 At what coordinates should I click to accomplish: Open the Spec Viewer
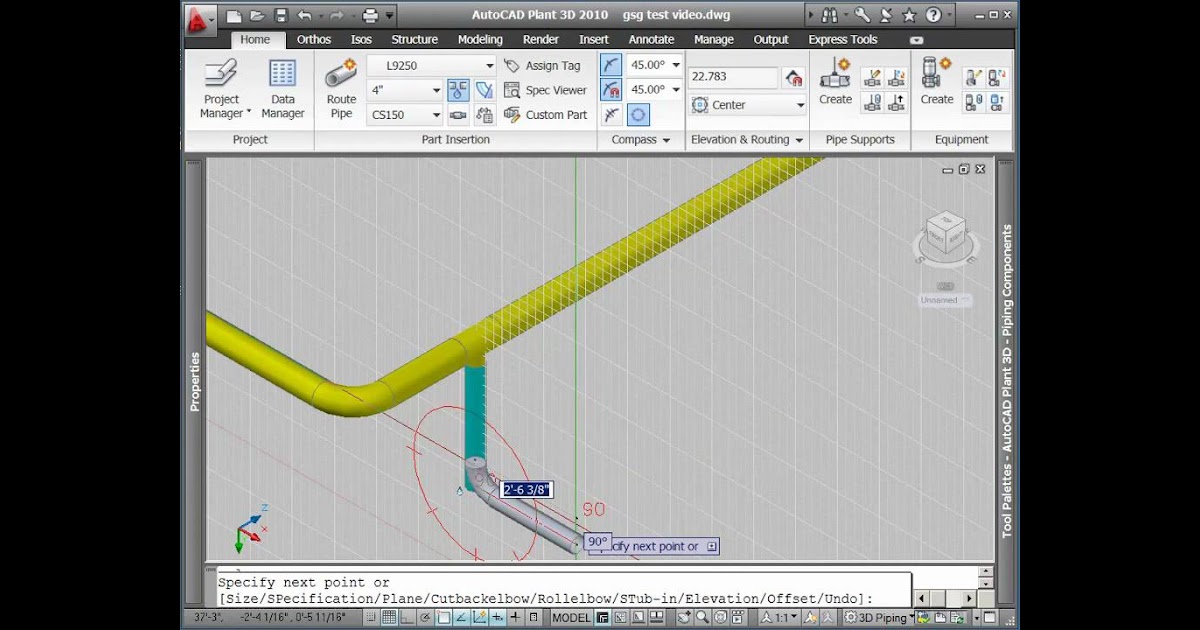pos(545,90)
